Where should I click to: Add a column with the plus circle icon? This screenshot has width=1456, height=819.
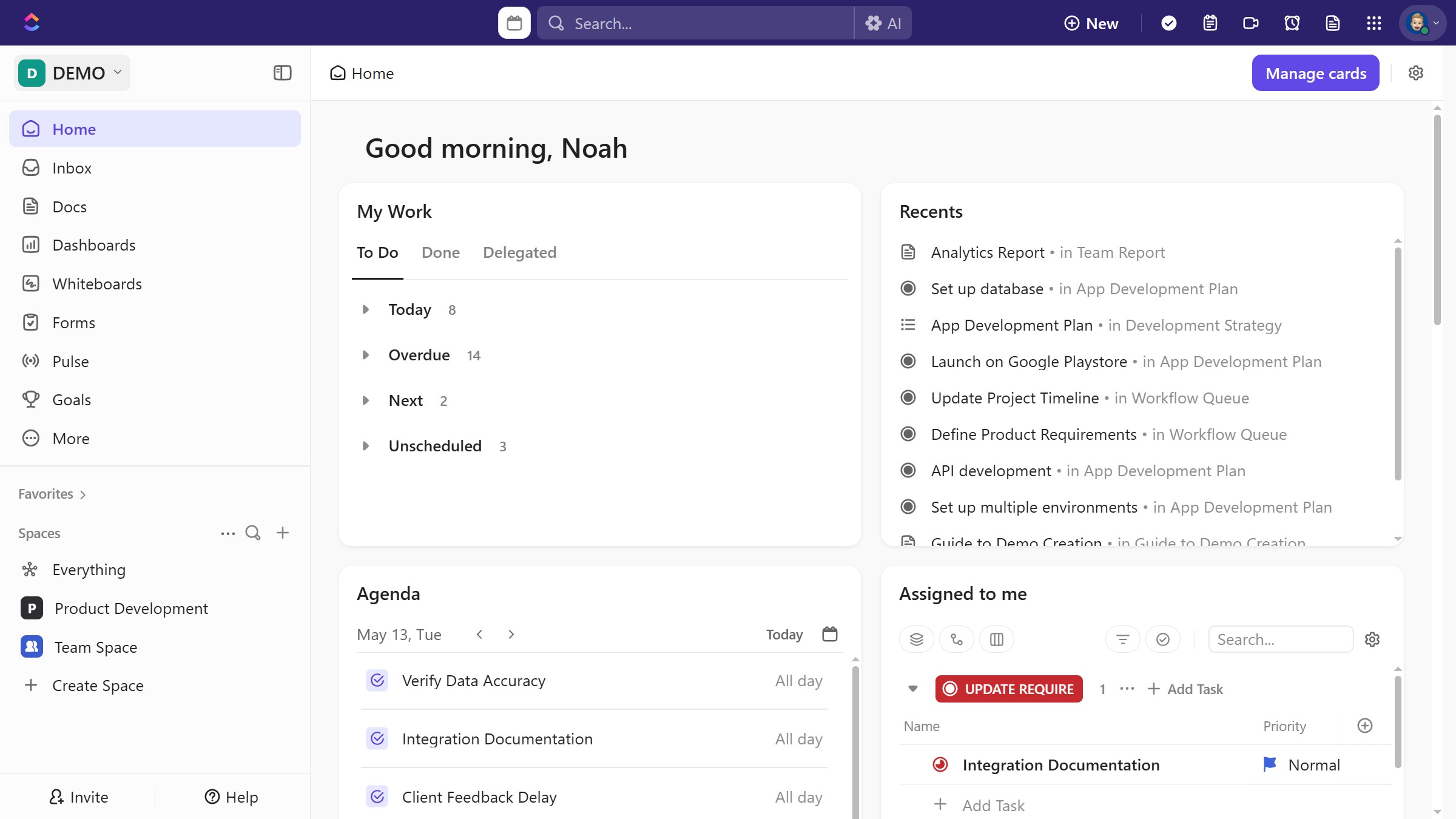(x=1364, y=726)
